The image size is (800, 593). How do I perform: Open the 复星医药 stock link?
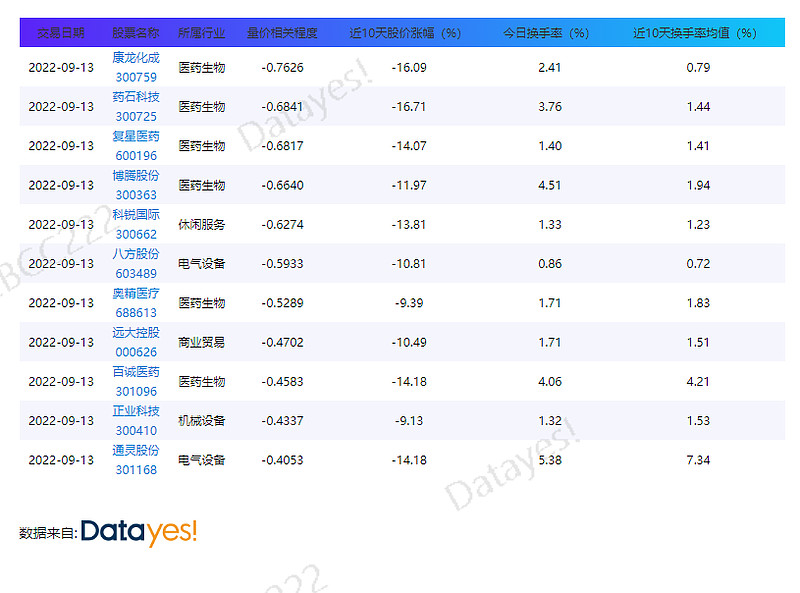[136, 136]
